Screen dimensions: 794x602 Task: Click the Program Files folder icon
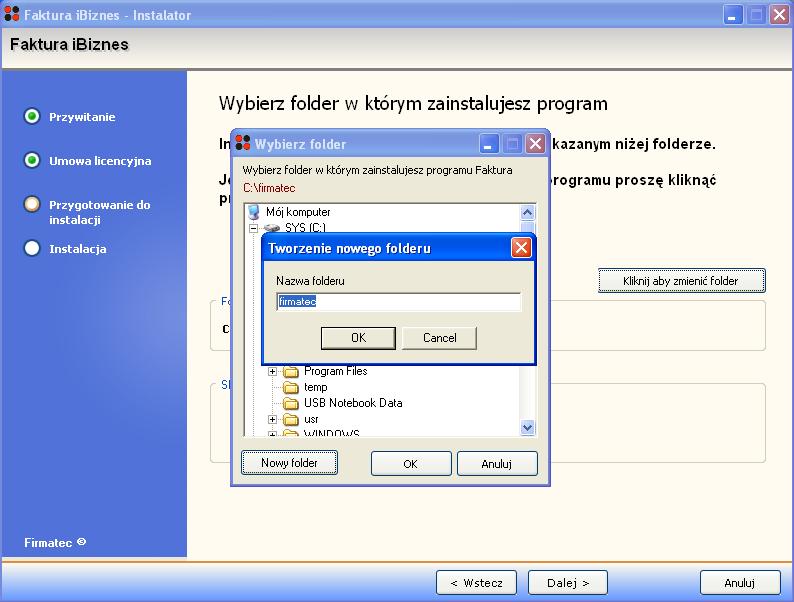click(291, 372)
